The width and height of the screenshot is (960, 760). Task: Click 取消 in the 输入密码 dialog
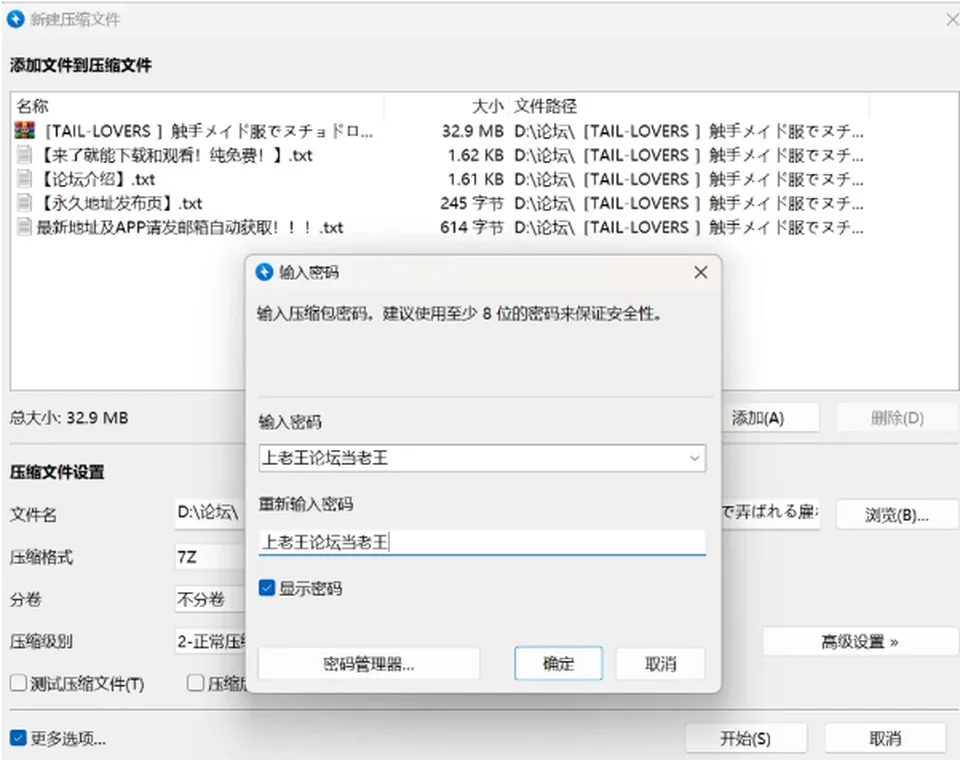coord(661,663)
